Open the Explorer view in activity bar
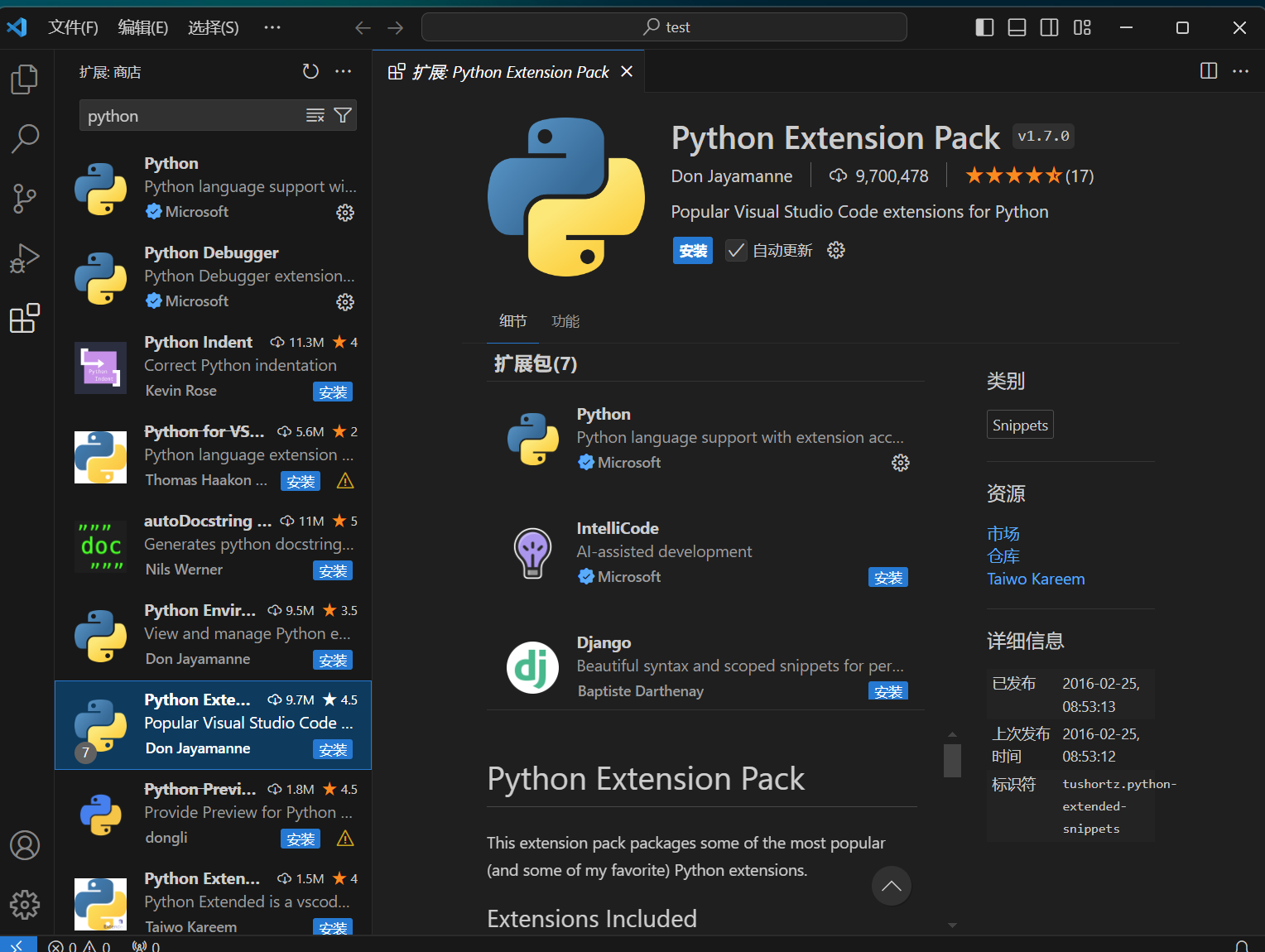 click(25, 79)
